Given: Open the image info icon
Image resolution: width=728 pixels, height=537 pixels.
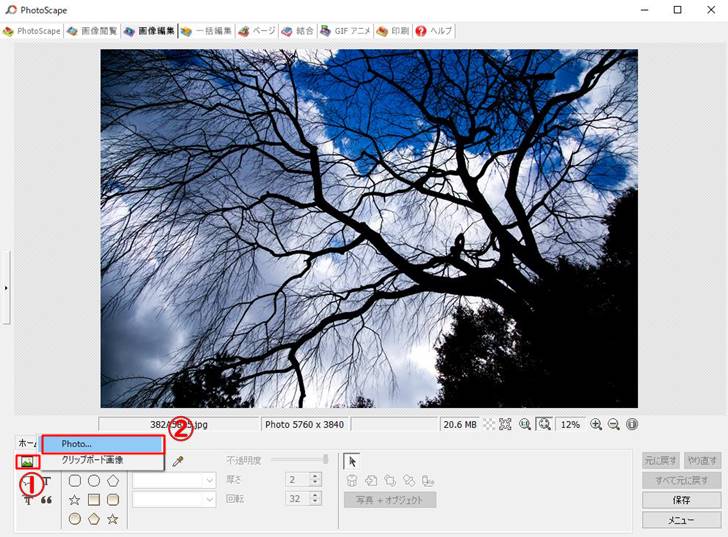Looking at the screenshot, I should (x=632, y=424).
